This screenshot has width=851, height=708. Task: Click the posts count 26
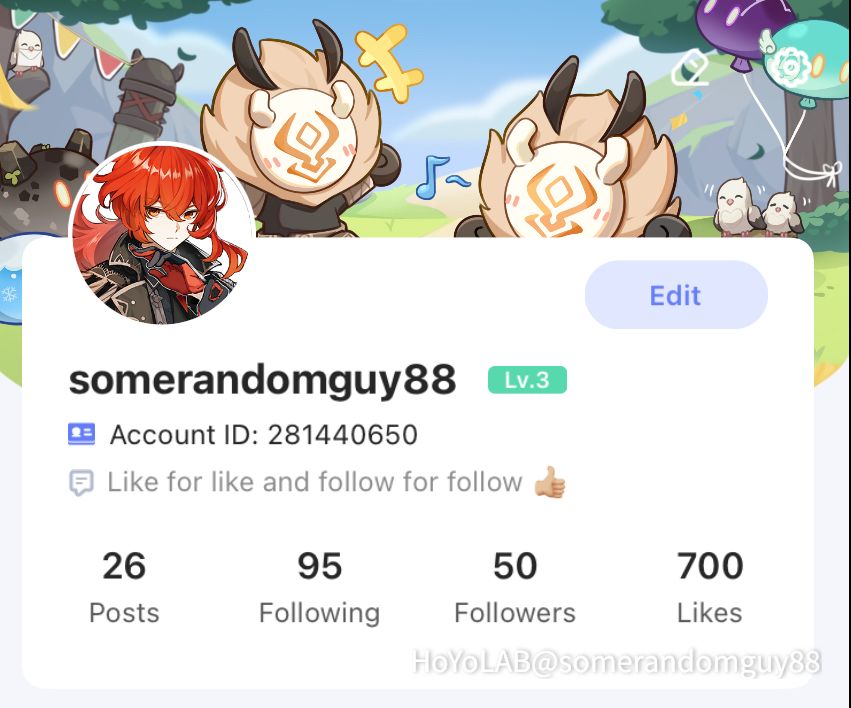(124, 566)
